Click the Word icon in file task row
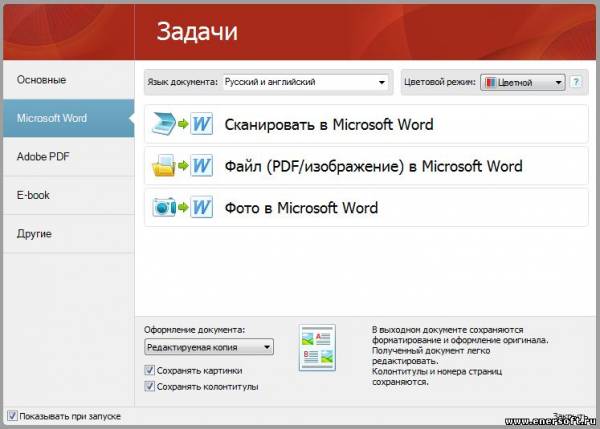This screenshot has width=600, height=429. click(x=202, y=166)
